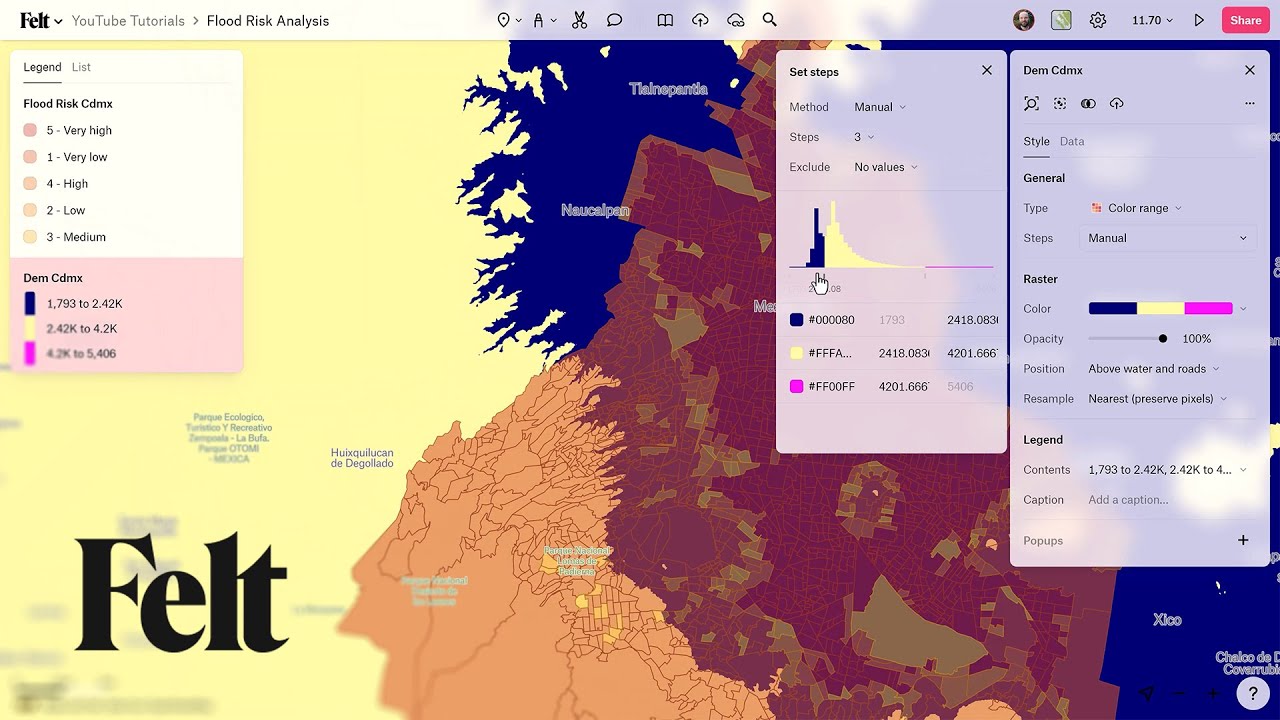The height and width of the screenshot is (720, 1280).
Task: Close the Dem Cdmx panel
Action: pyautogui.click(x=1250, y=70)
